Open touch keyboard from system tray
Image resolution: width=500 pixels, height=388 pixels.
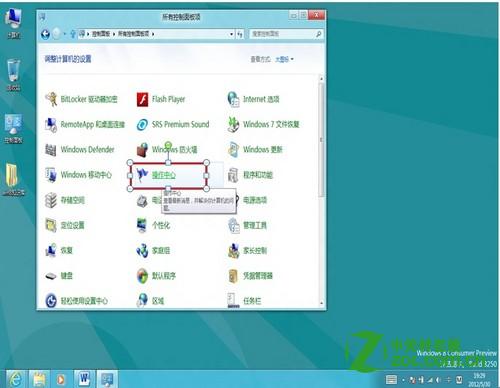(391, 380)
